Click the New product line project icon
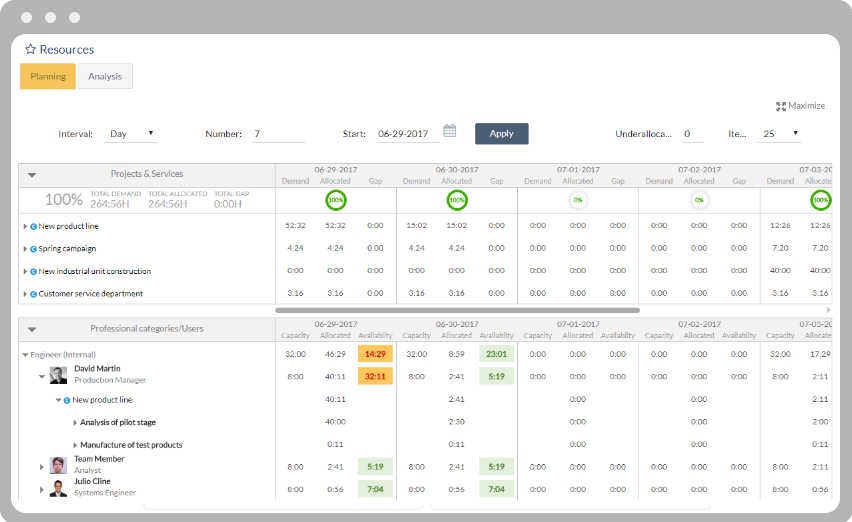This screenshot has width=852, height=522. coord(33,227)
